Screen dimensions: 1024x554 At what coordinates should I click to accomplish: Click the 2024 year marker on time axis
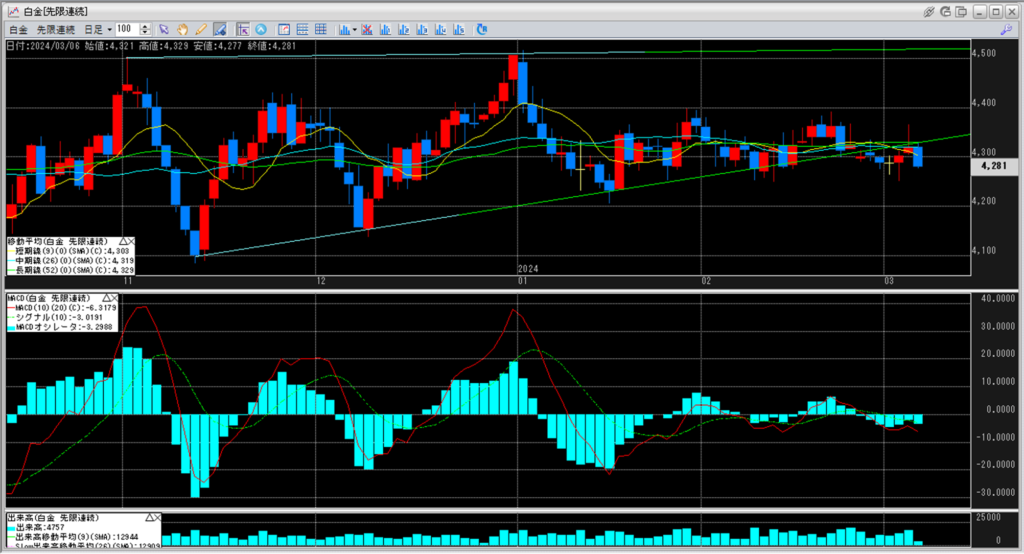tap(528, 269)
